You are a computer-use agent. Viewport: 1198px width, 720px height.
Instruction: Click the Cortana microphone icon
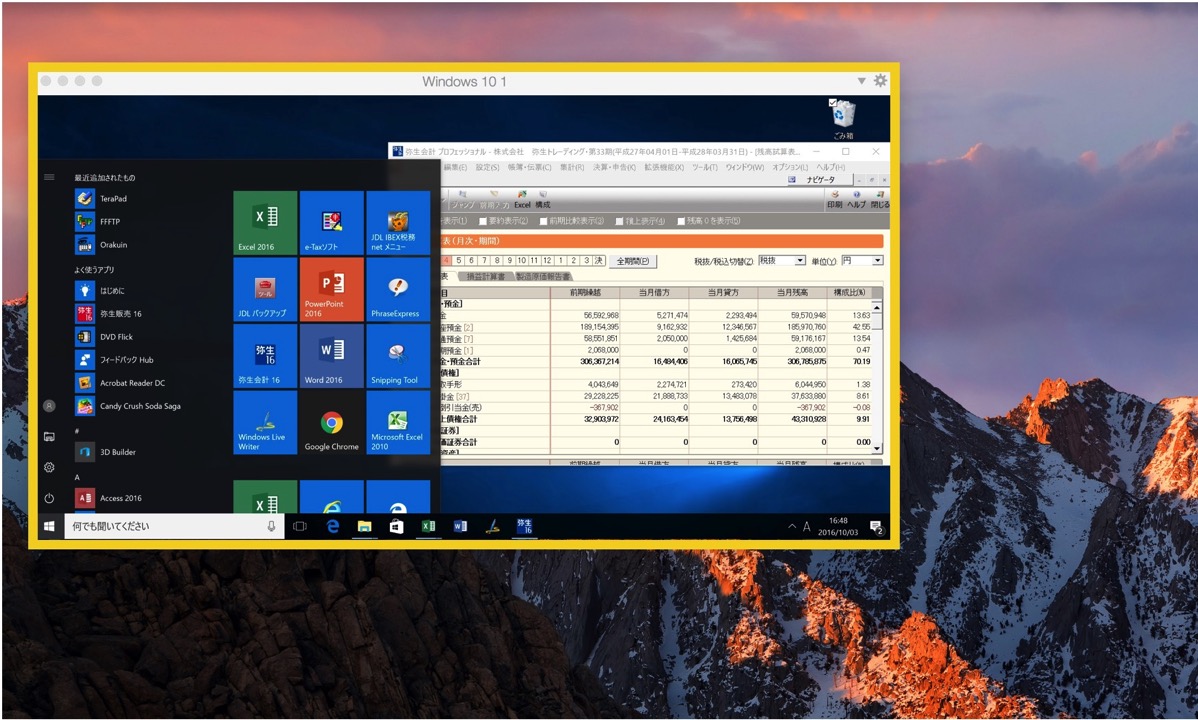click(x=271, y=526)
